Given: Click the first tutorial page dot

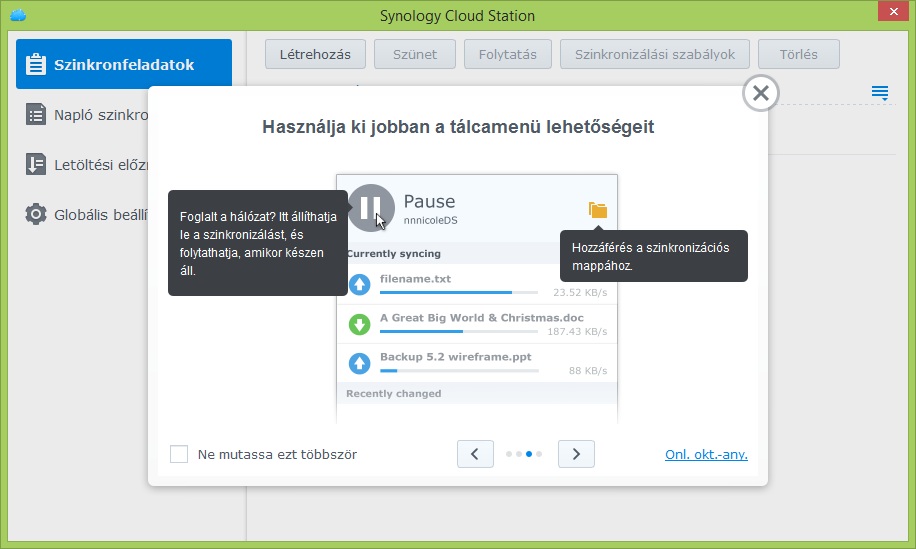Looking at the screenshot, I should pos(509,454).
